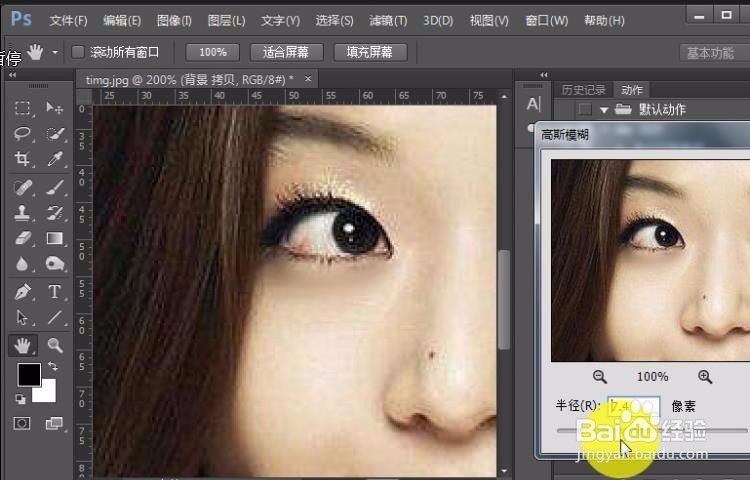Open the Image menu
Viewport: 750px width, 480px height.
174,21
